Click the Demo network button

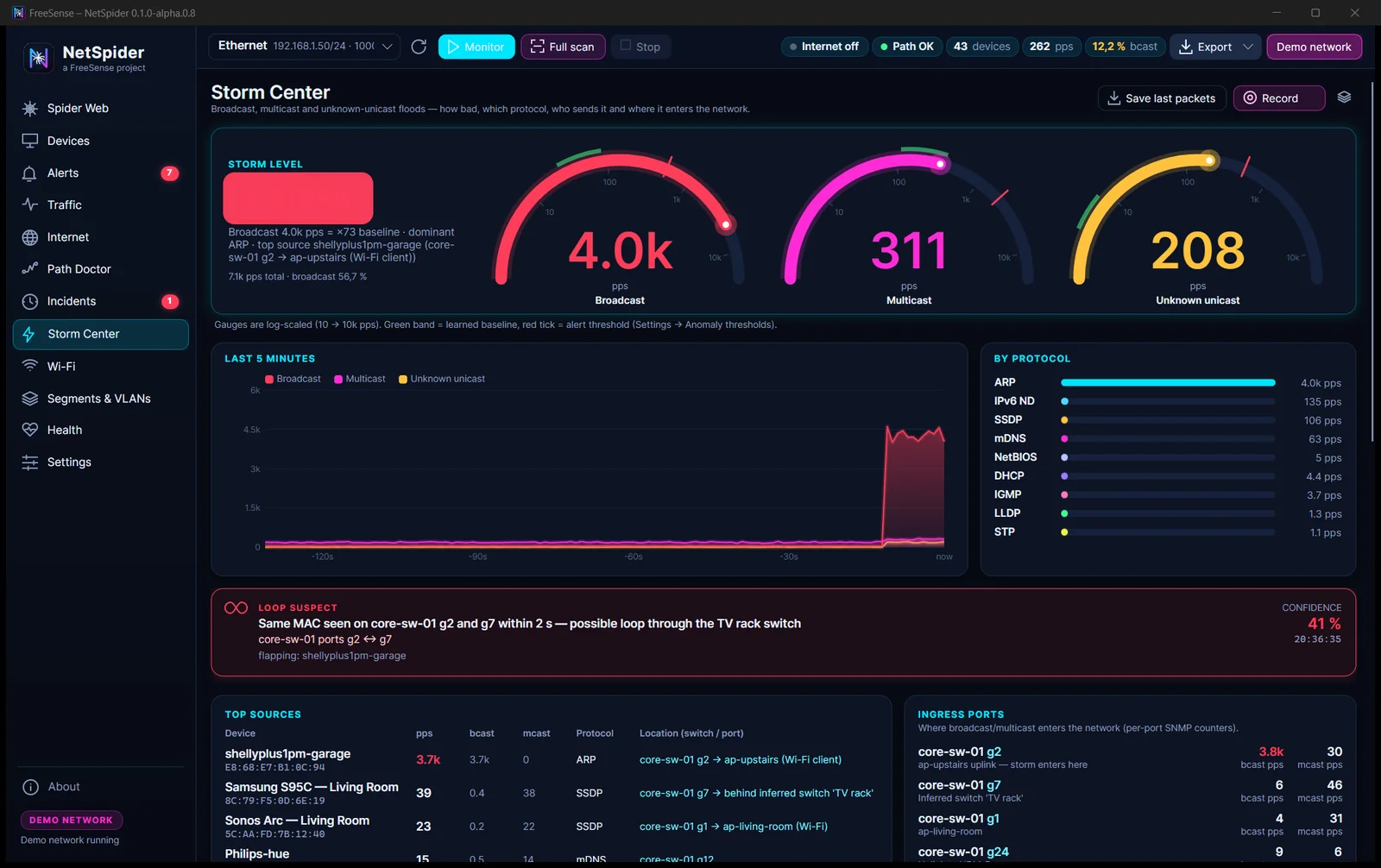1314,47
